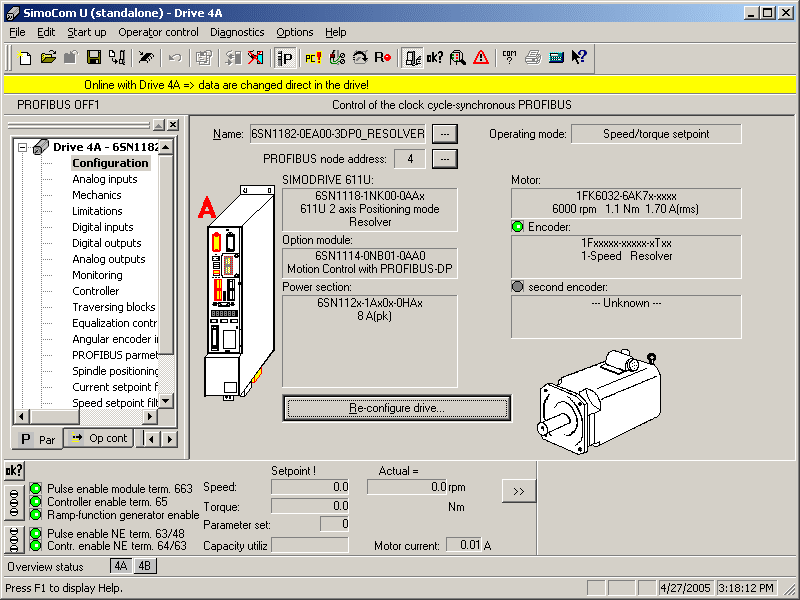Create a new file using the toolbar

[x=24, y=58]
